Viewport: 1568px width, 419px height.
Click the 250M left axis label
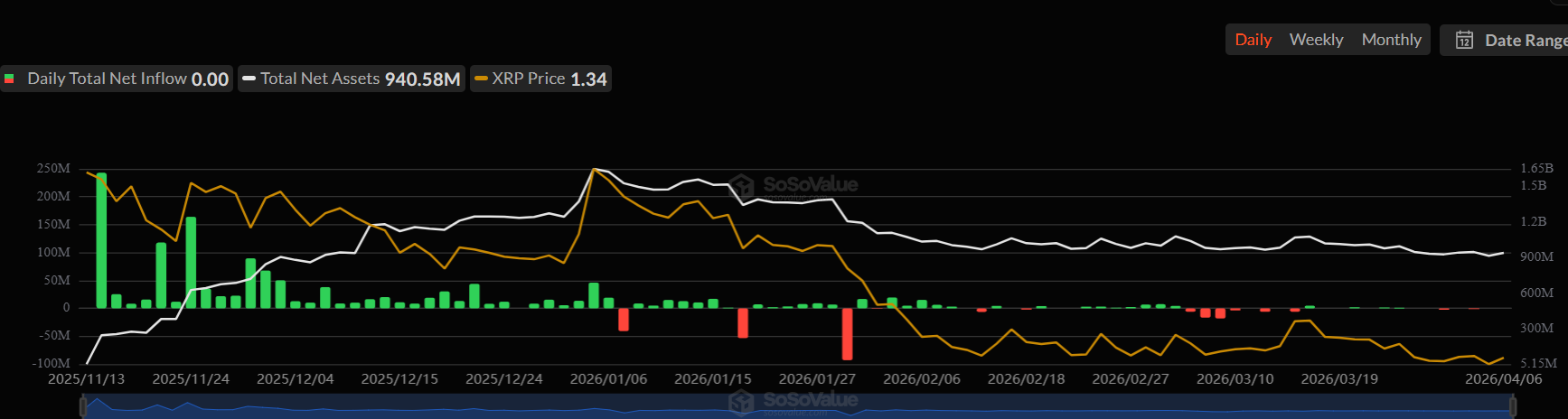point(53,168)
